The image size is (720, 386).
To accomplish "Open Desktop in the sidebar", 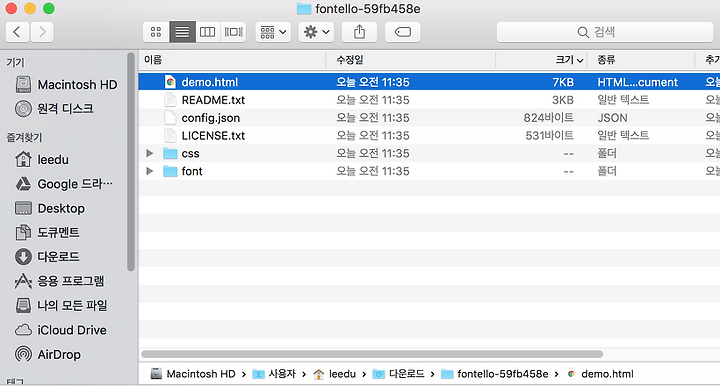I will coord(50,208).
